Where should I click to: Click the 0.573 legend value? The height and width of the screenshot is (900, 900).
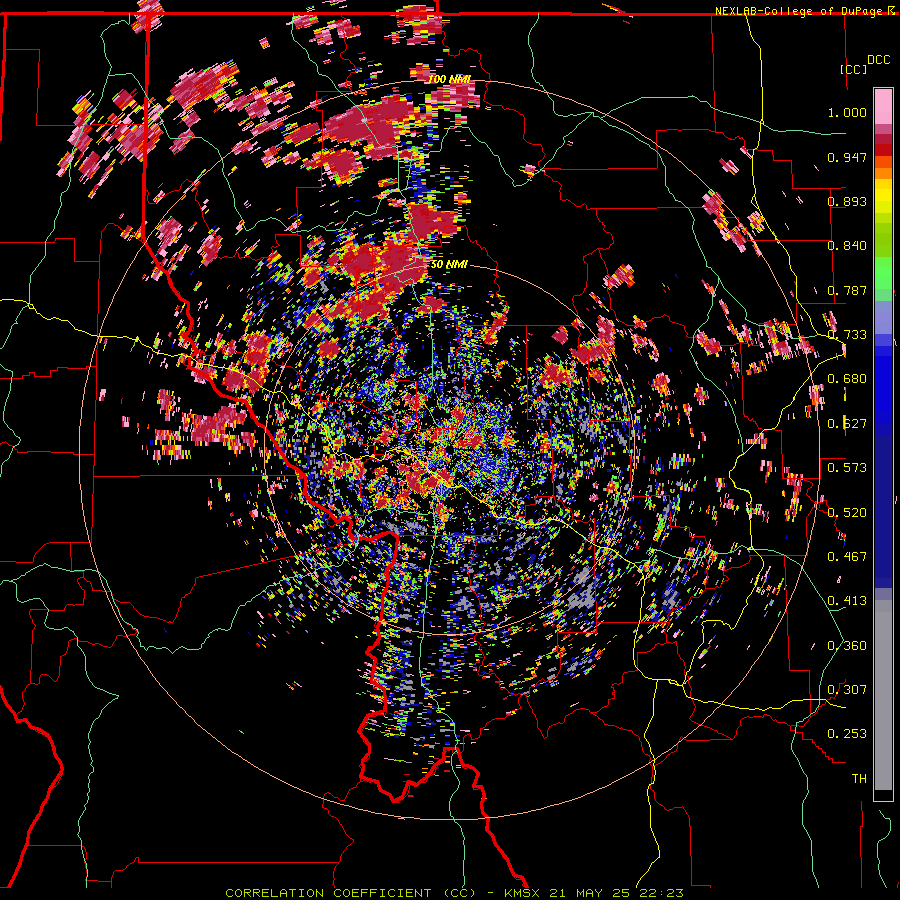pos(847,468)
